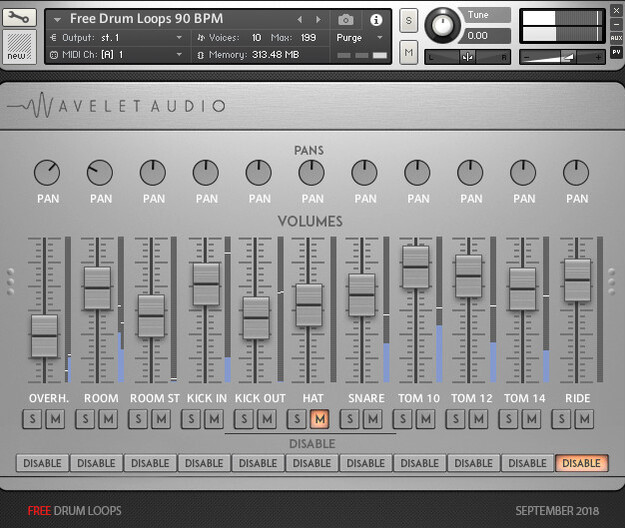
Task: Click the stereo pan center marker
Action: point(467,57)
